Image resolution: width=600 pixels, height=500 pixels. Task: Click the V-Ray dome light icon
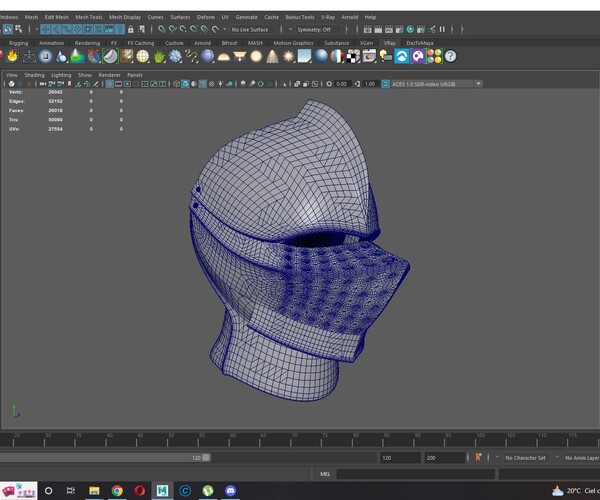223,57
